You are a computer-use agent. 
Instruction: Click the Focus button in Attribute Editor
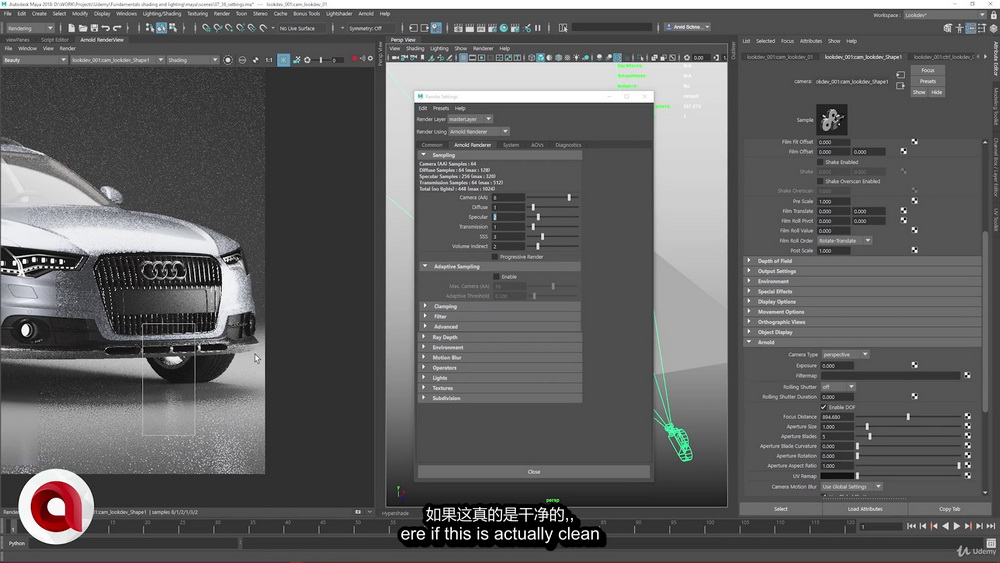tap(928, 70)
